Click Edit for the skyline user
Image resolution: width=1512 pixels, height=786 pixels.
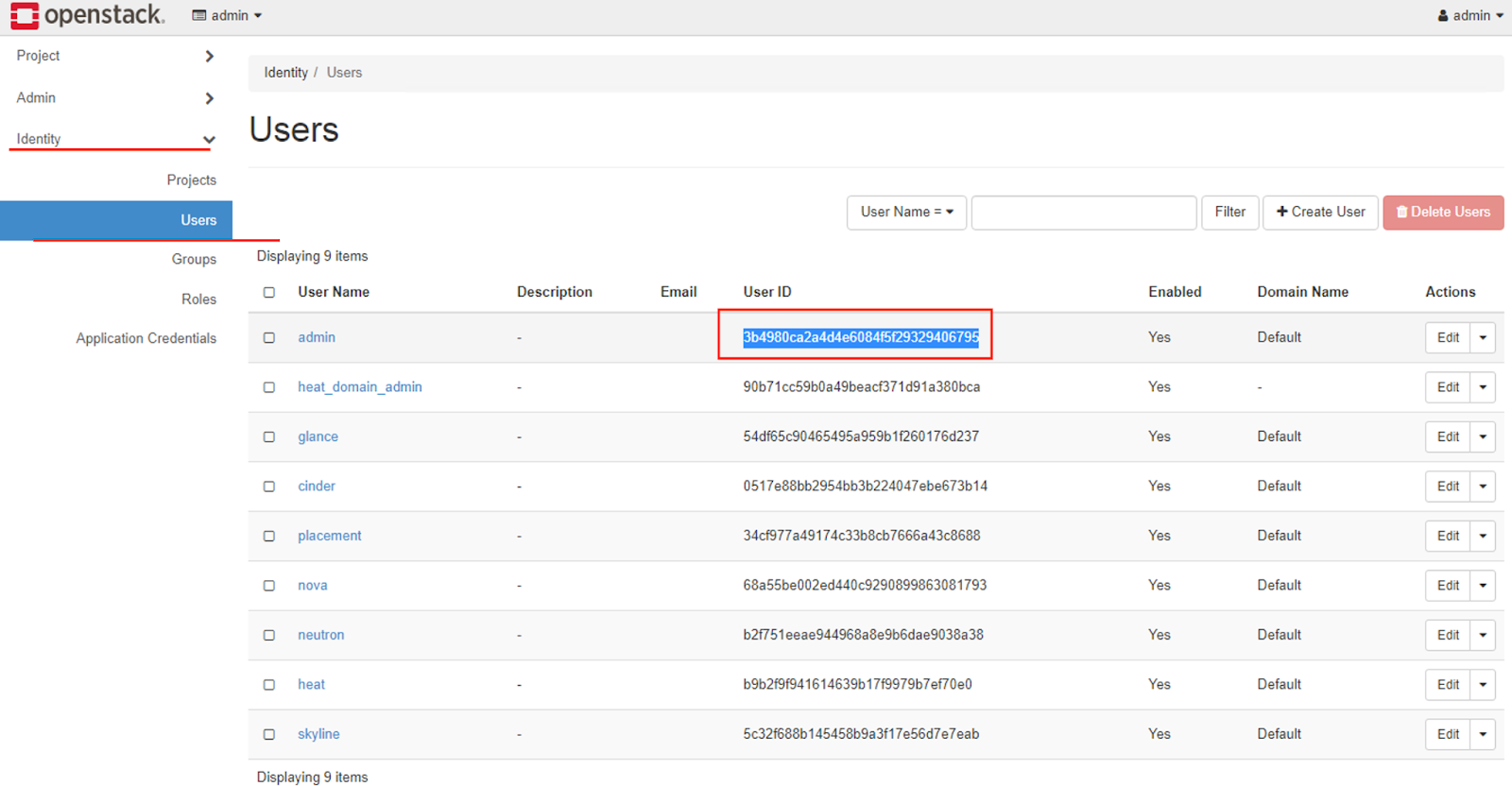point(1448,734)
